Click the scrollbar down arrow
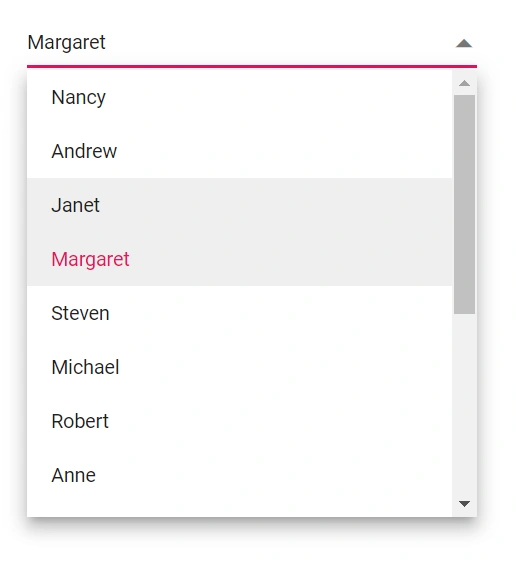 (x=464, y=503)
